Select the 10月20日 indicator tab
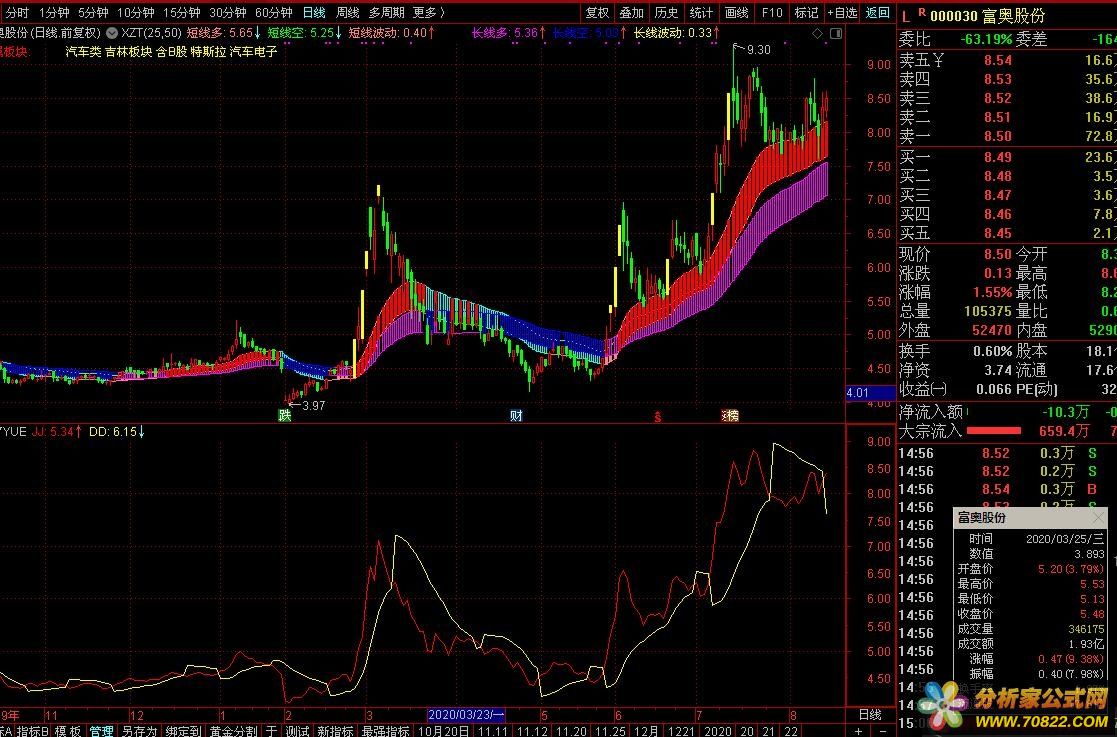The height and width of the screenshot is (737, 1117). [x=443, y=731]
